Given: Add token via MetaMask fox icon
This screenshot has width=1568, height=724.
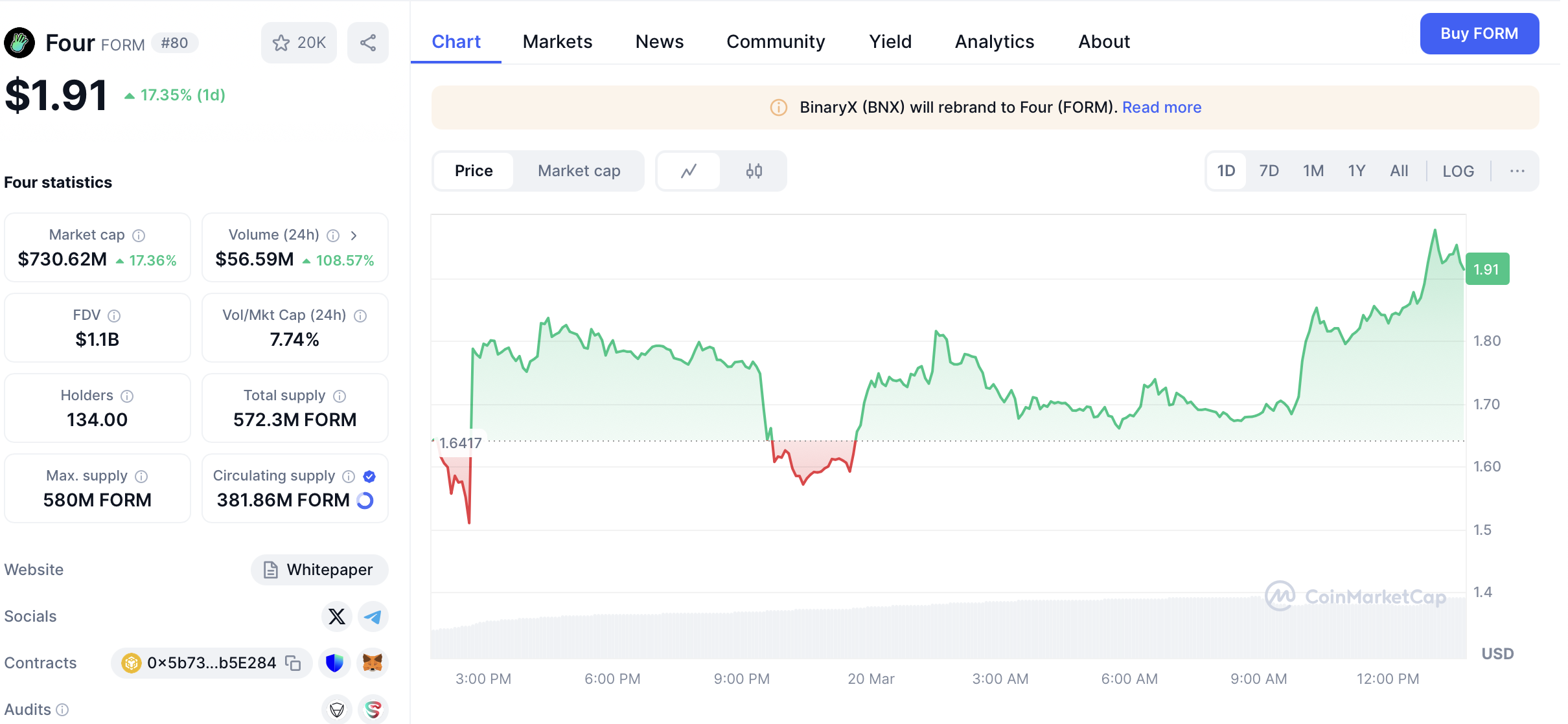Looking at the screenshot, I should [373, 662].
